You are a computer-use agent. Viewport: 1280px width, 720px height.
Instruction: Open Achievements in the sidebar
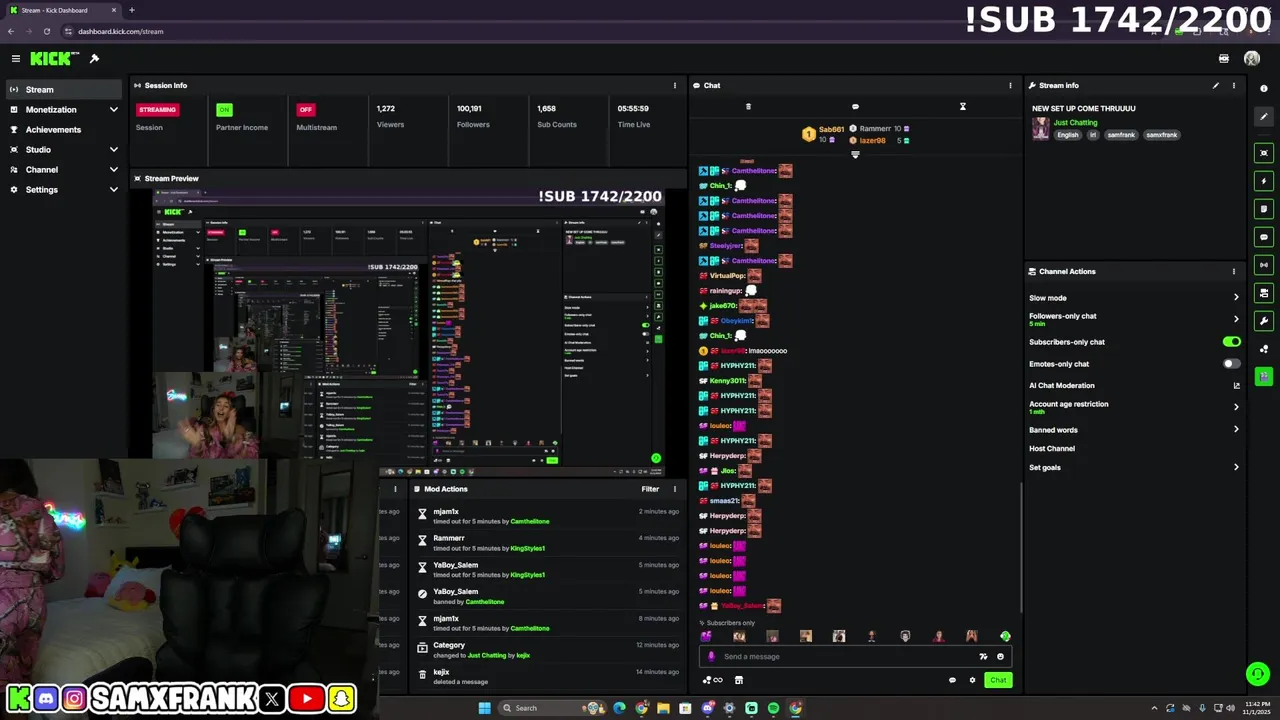pos(64,129)
